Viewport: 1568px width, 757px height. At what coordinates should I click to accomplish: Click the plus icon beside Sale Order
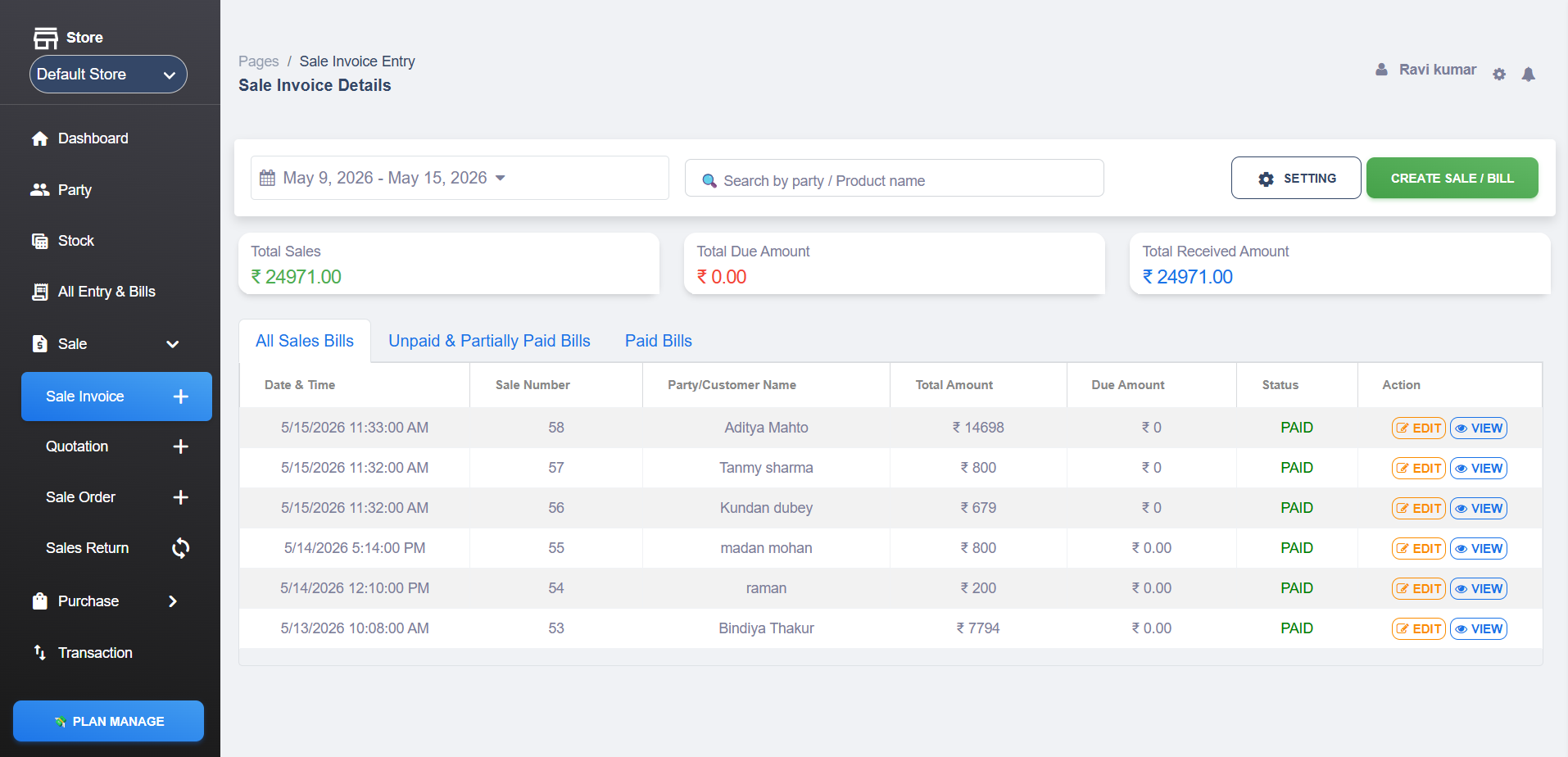coord(181,497)
